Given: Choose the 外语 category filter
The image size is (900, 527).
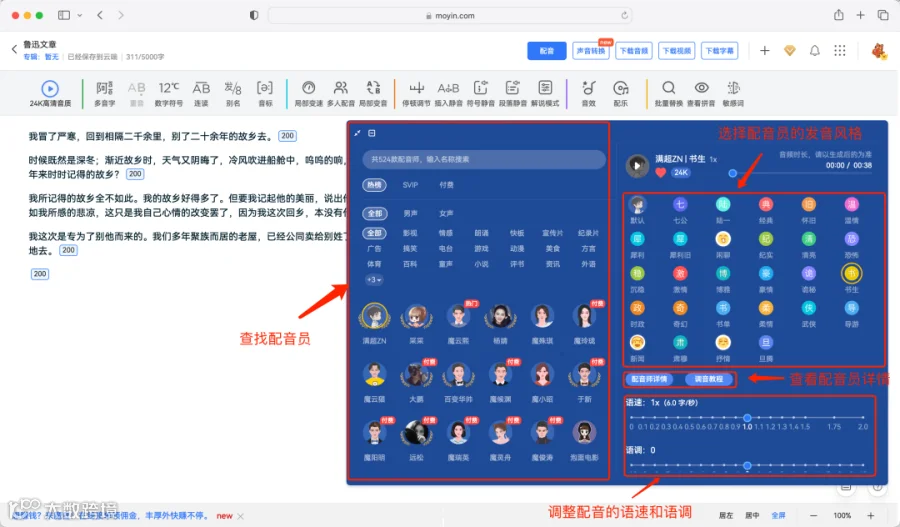Looking at the screenshot, I should [x=588, y=264].
